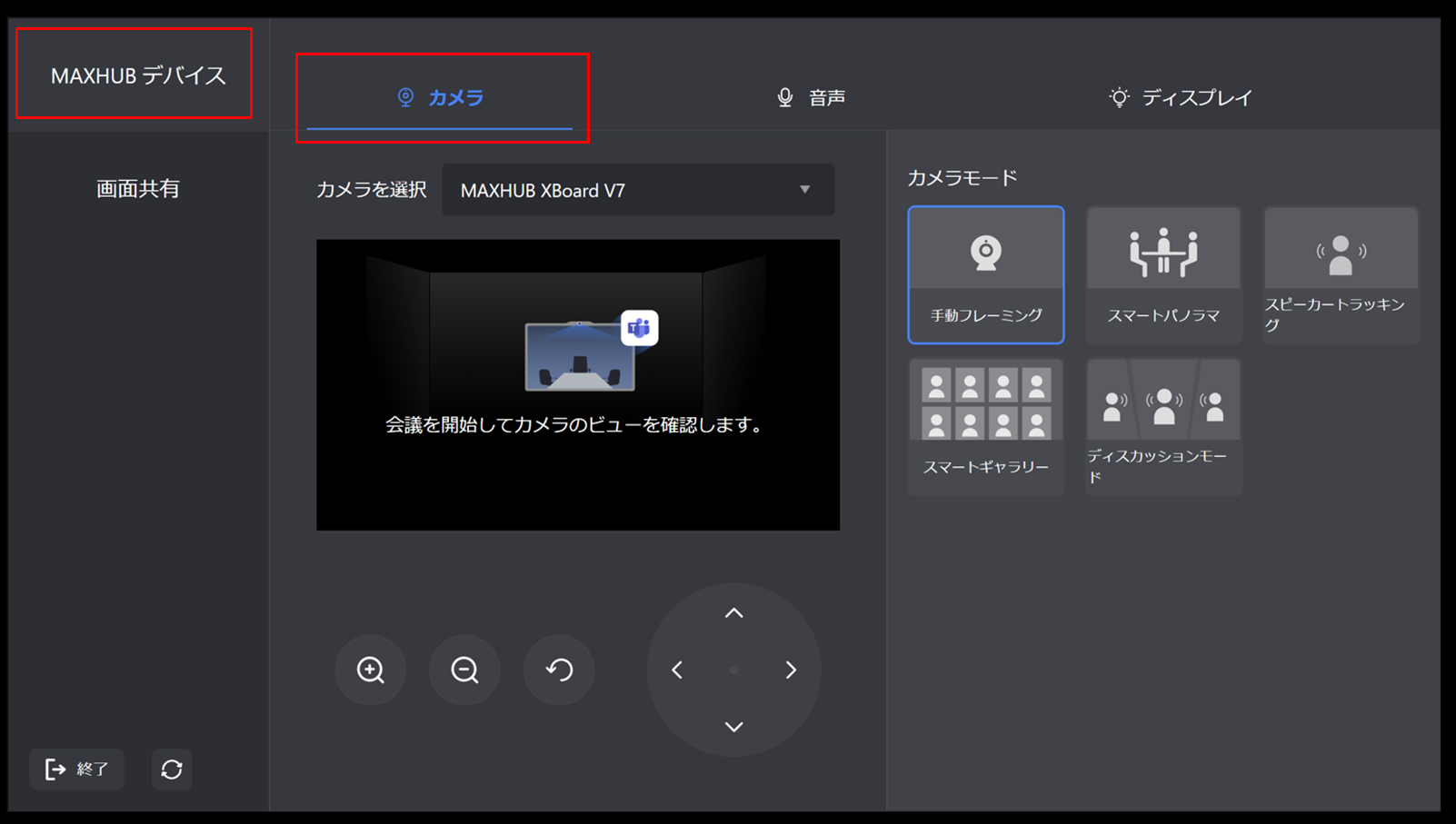
Task: Zoom in the camera view
Action: pos(371,670)
